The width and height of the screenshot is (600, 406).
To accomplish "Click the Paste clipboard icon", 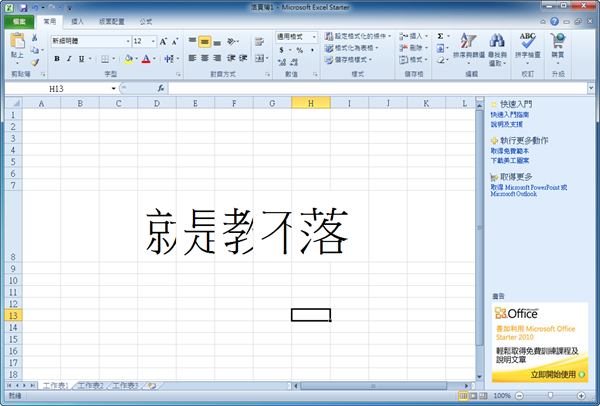I will click(x=17, y=41).
